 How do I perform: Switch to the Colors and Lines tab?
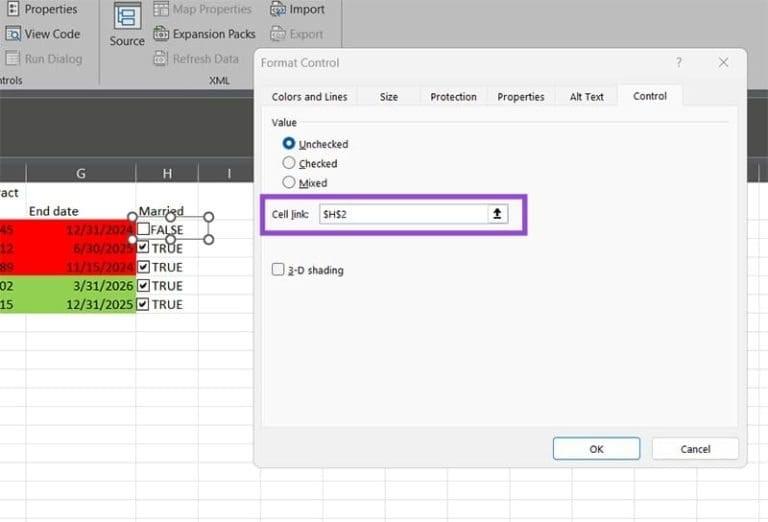(310, 97)
